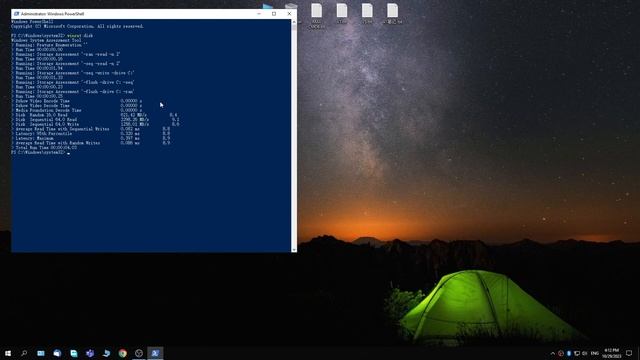
Task: Open the notification action center
Action: [629, 353]
